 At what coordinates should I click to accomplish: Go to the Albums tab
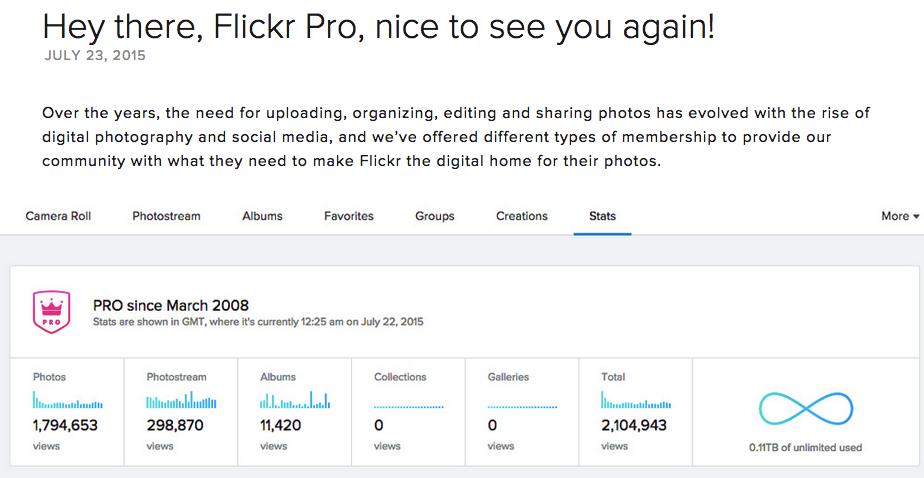coord(262,216)
